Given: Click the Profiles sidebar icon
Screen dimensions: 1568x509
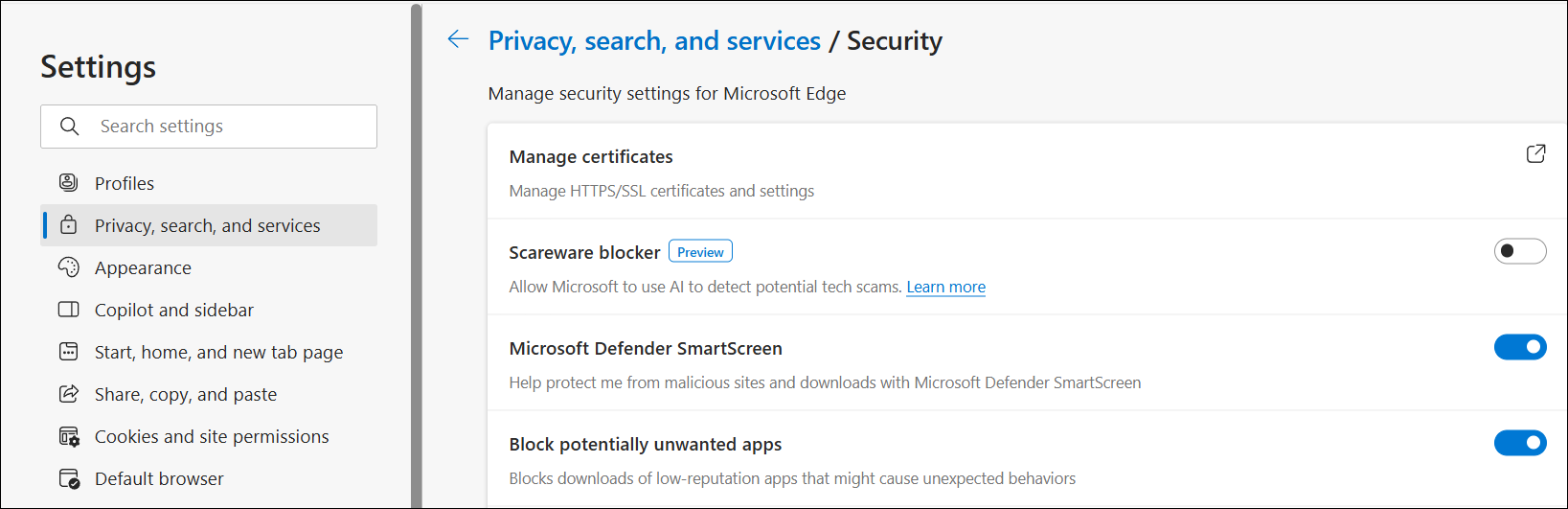Looking at the screenshot, I should tap(69, 183).
